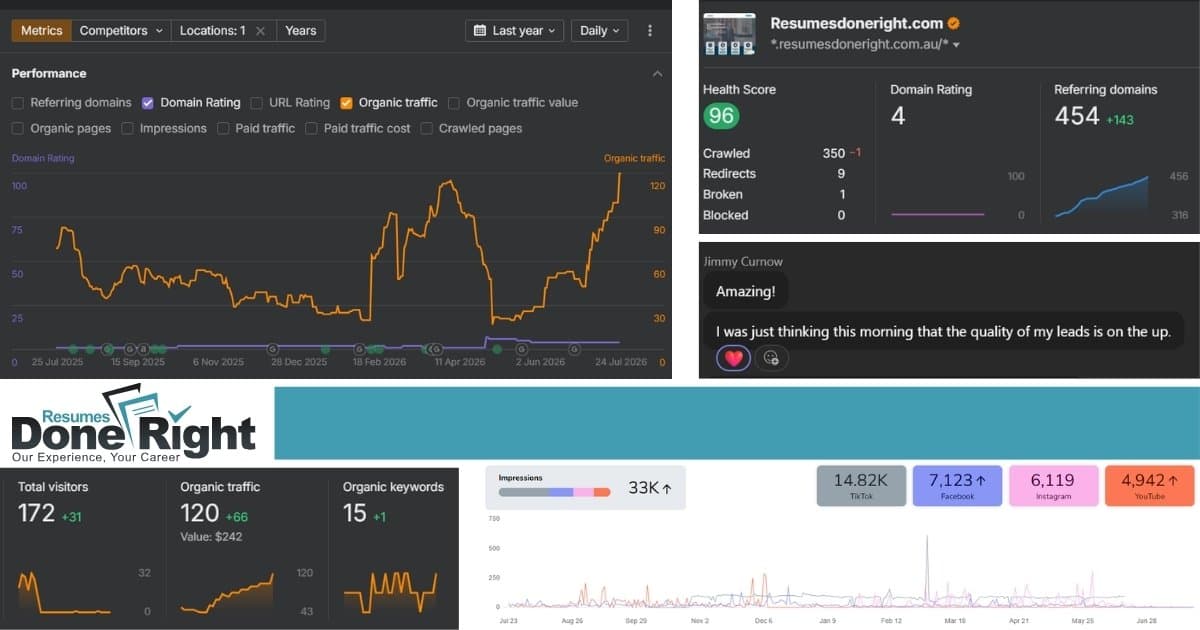The image size is (1200, 630).
Task: Click the Organic keywords sparkline chart
Action: (x=390, y=592)
